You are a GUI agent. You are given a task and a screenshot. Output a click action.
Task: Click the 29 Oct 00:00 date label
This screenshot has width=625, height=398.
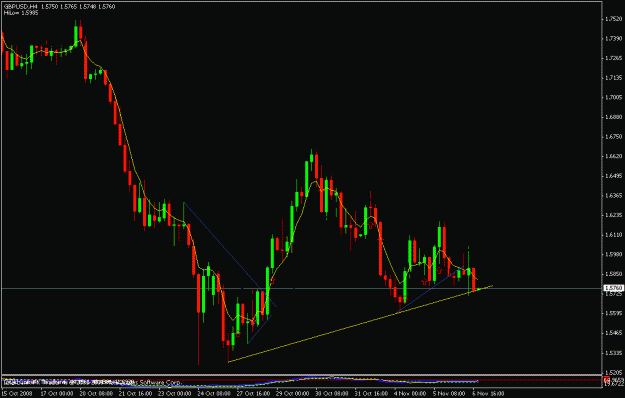click(293, 394)
